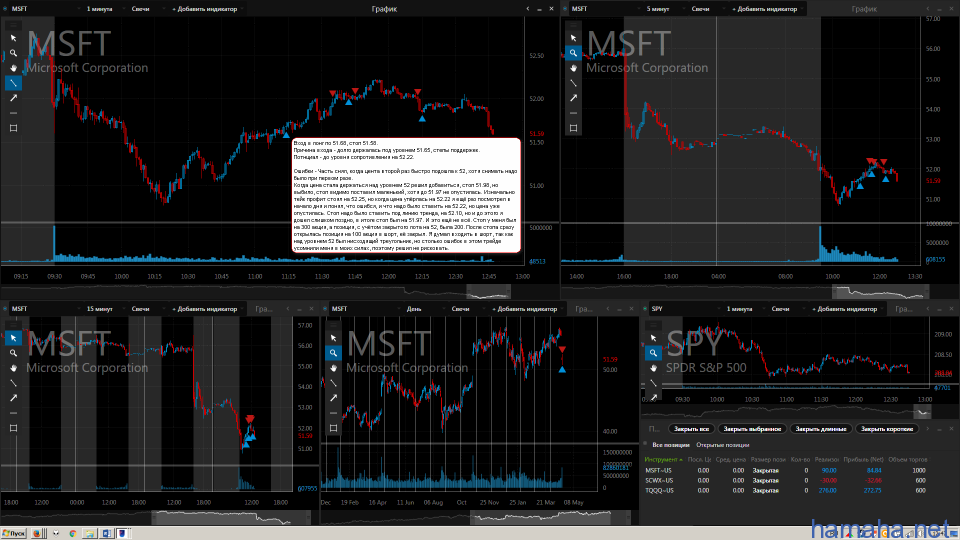Select the hand pan tool in MSFT daily chart

pos(333,368)
